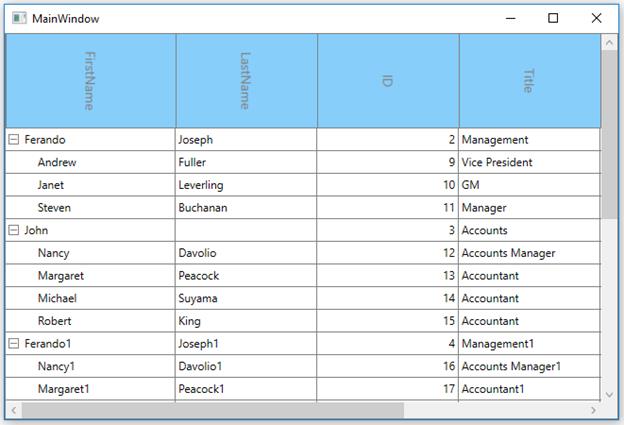Select the Joseph last name cell
624x425 pixels.
coord(246,139)
